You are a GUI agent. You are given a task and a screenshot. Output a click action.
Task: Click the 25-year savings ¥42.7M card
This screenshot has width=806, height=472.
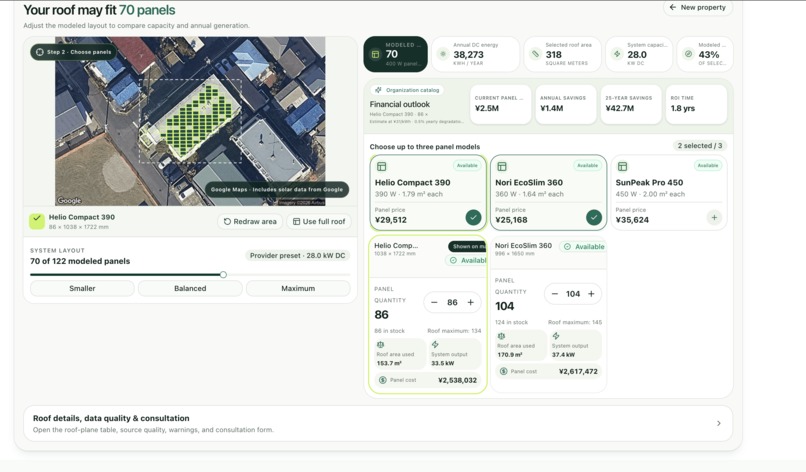(631, 104)
